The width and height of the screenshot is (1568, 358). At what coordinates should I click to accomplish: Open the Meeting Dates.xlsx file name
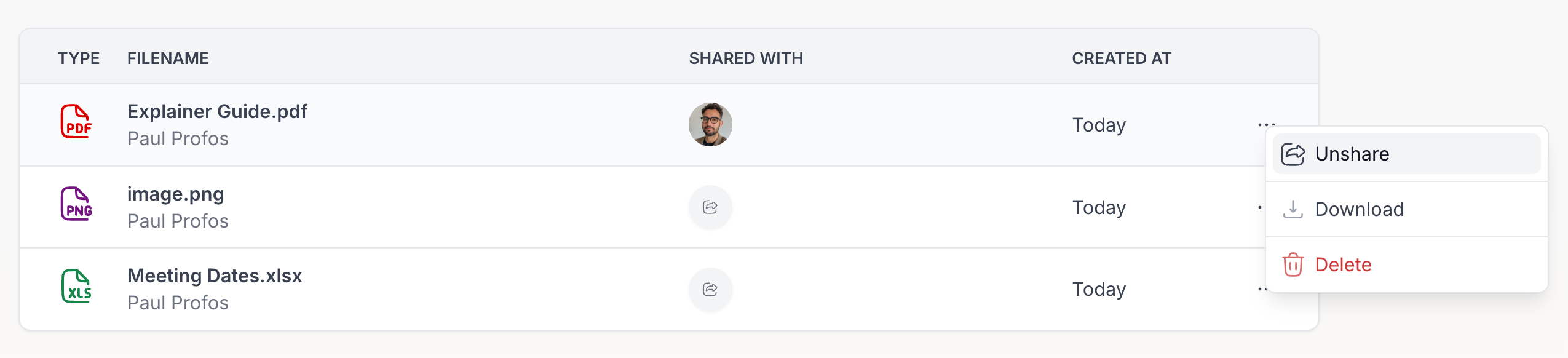click(x=215, y=276)
